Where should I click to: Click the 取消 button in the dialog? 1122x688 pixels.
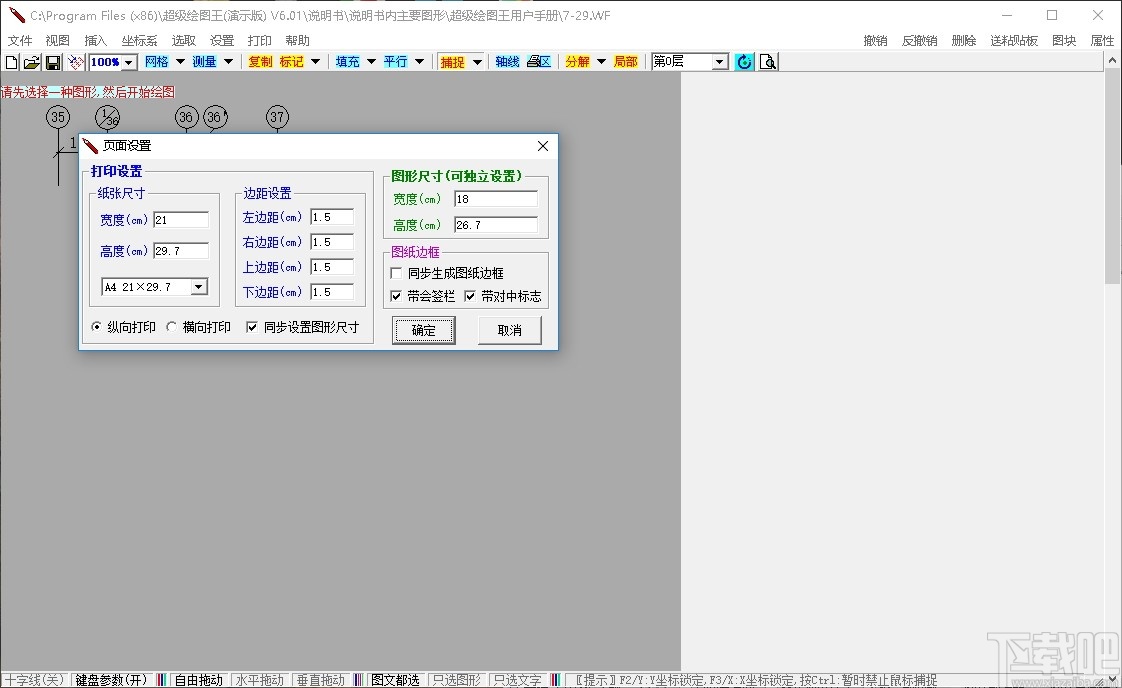click(509, 330)
